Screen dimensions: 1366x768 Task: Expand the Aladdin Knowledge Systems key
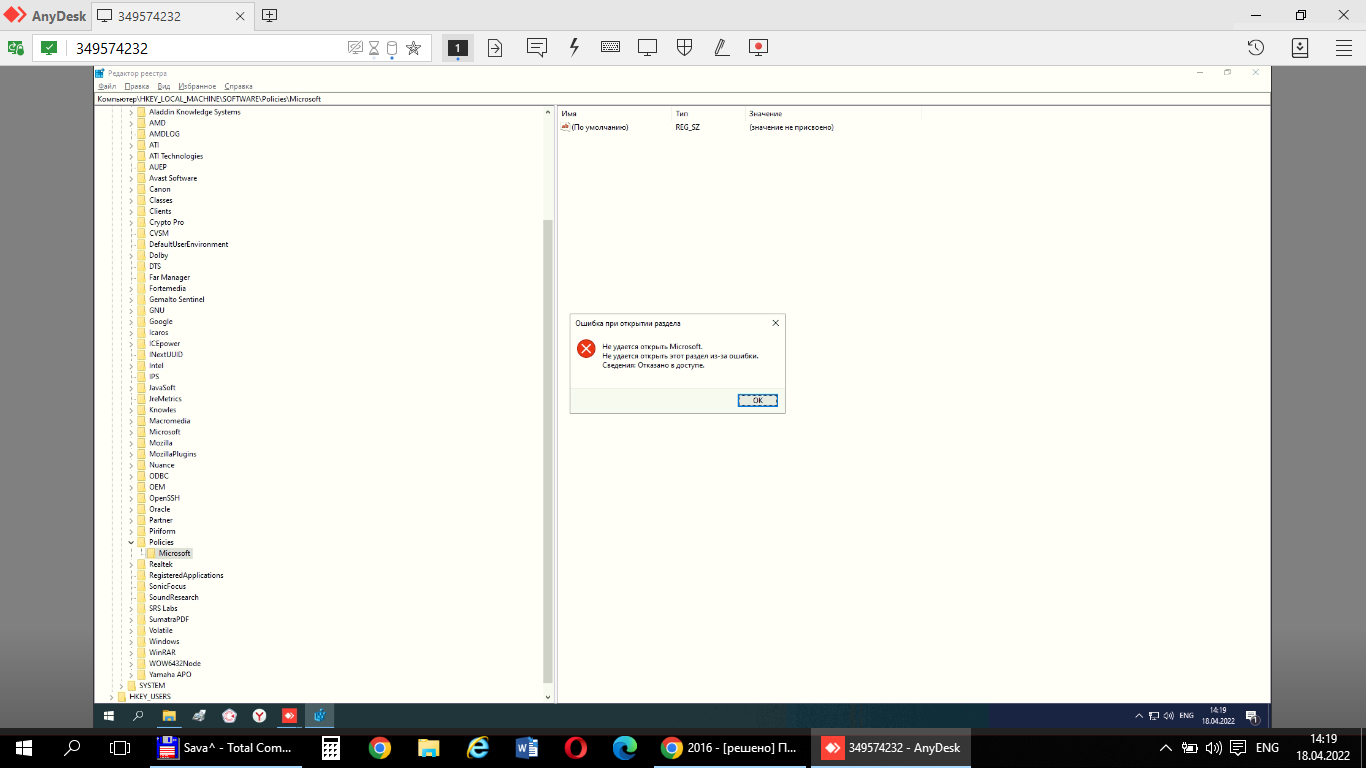point(131,112)
